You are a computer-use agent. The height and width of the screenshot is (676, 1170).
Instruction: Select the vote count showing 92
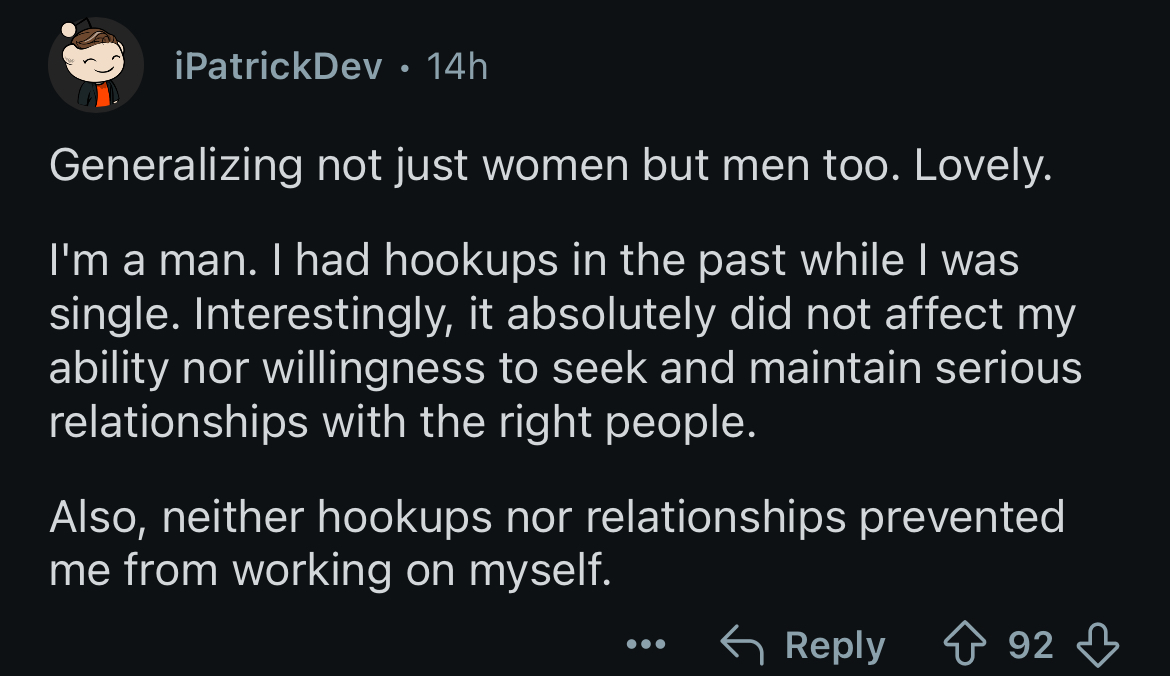coord(1030,645)
